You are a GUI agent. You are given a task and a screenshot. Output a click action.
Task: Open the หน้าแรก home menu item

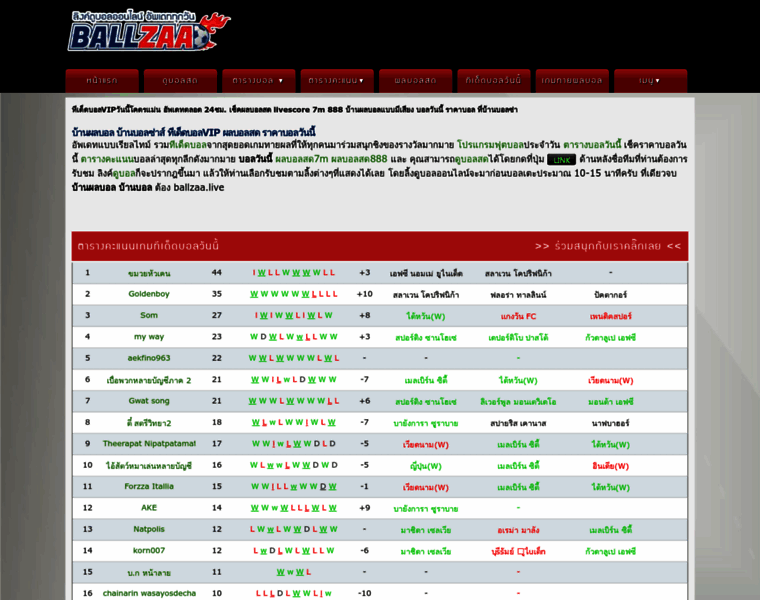pos(102,80)
